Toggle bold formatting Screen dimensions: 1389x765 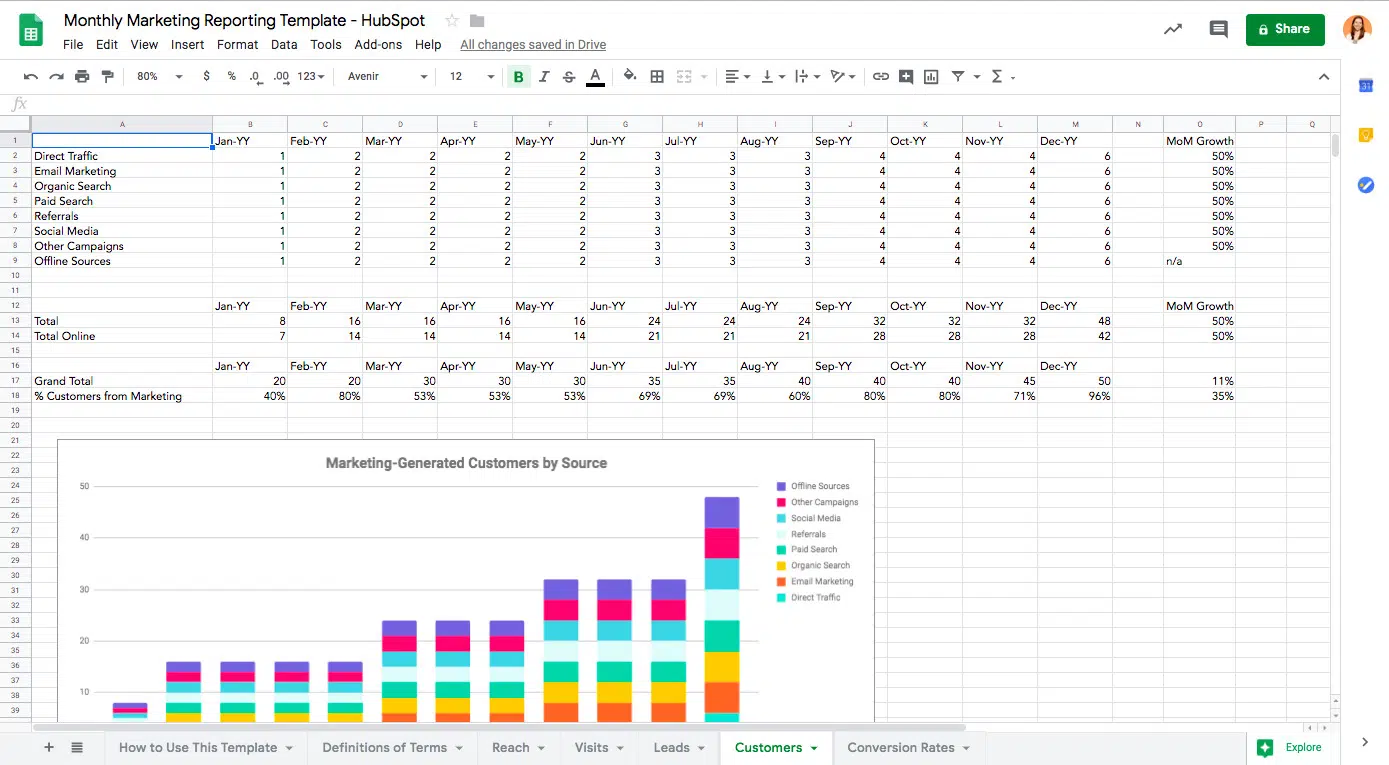518,76
